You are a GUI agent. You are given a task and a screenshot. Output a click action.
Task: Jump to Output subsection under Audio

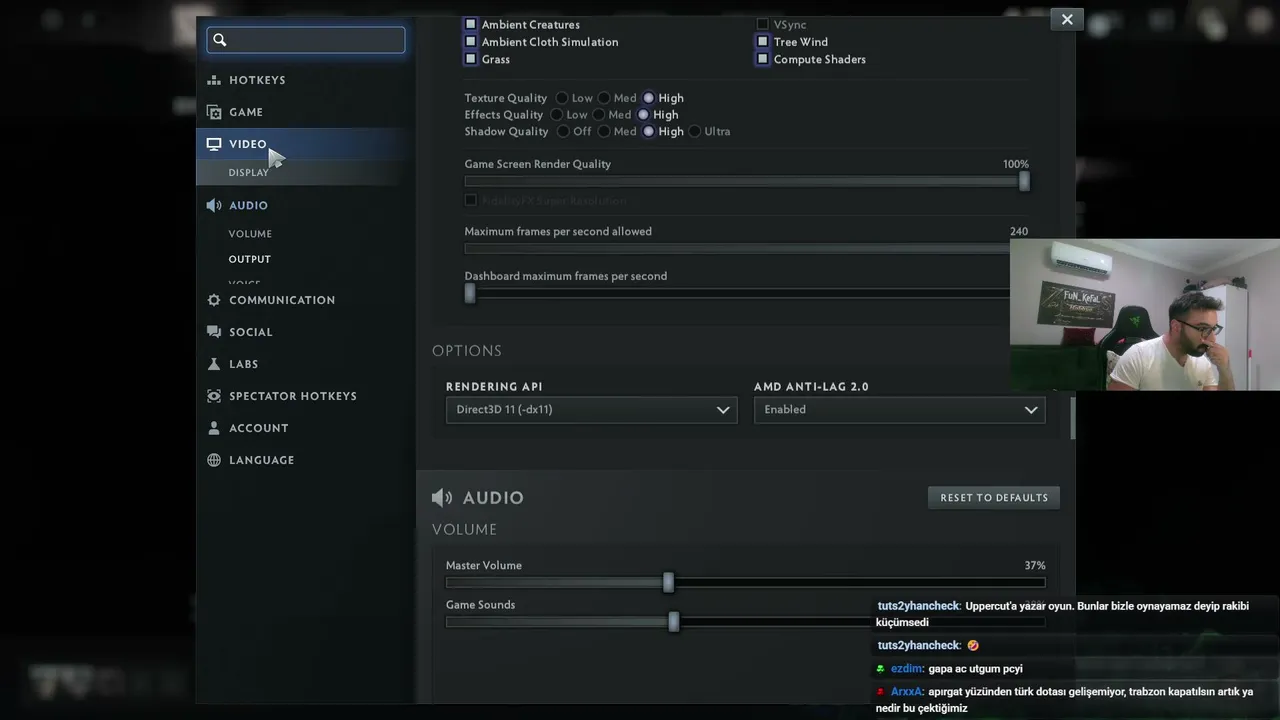[250, 259]
